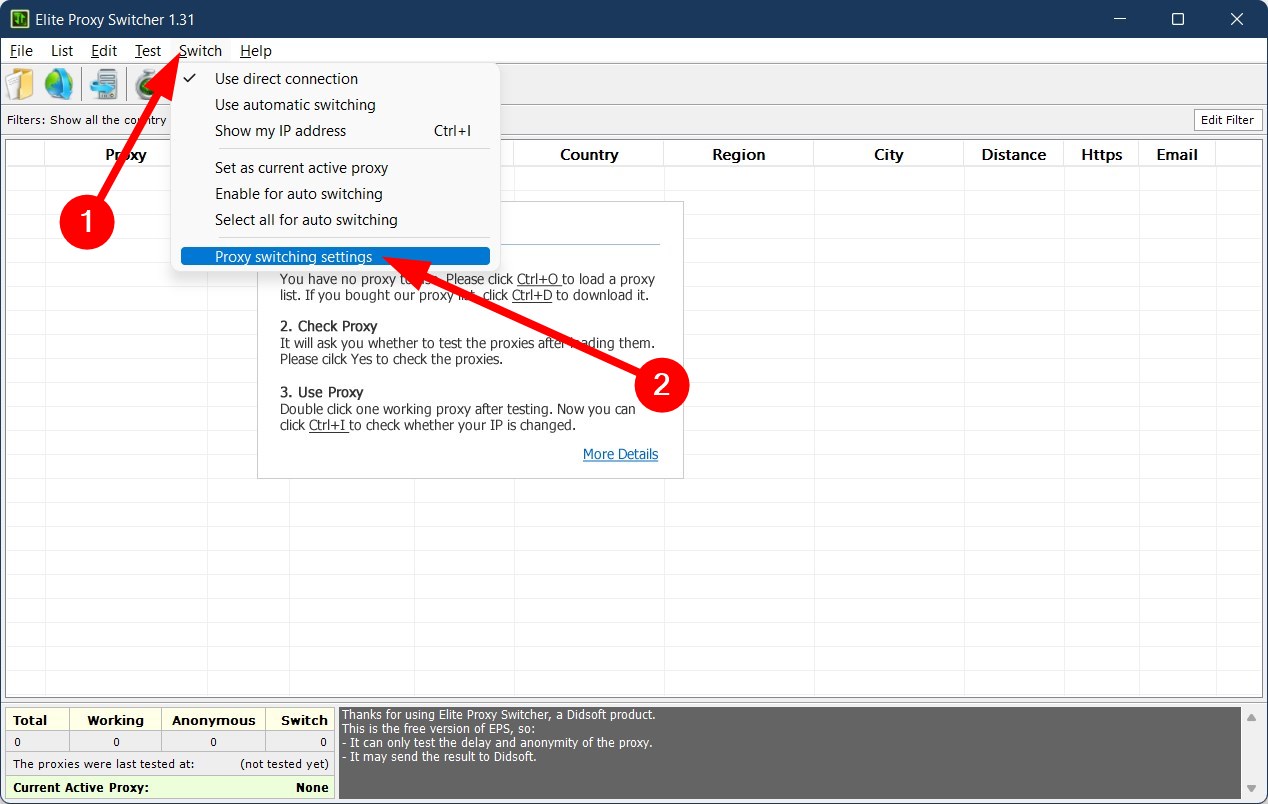The height and width of the screenshot is (804, 1268).
Task: Select Enable for auto switching
Action: (x=335, y=194)
